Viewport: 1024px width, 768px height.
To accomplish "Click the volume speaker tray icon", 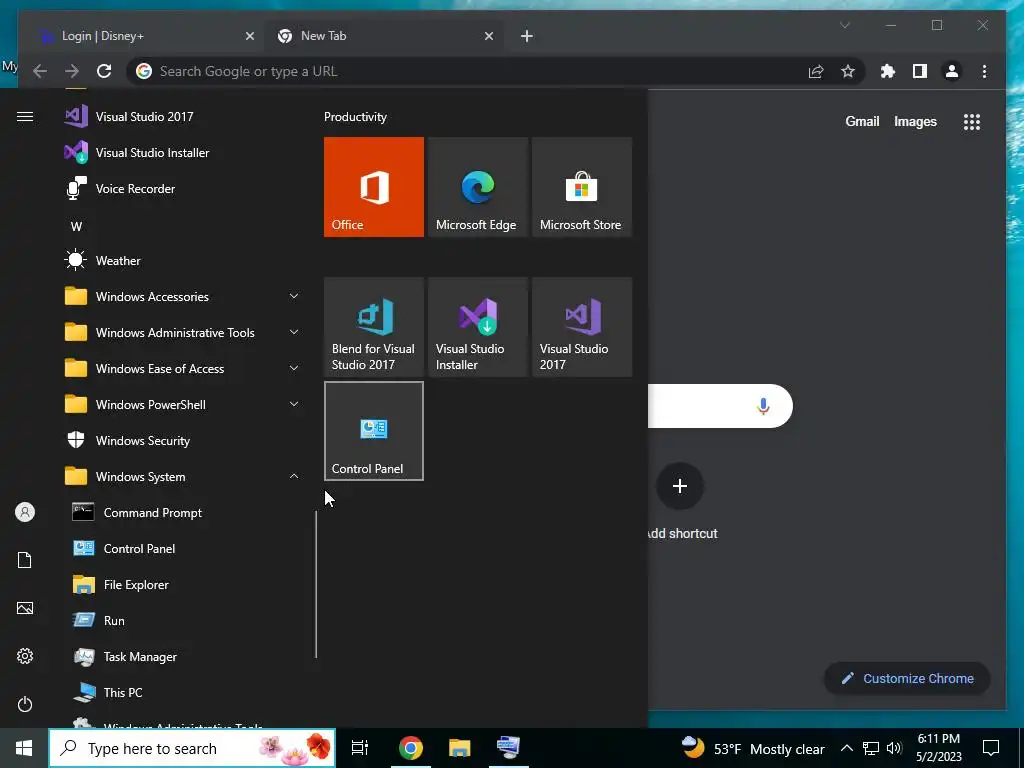I will 894,748.
